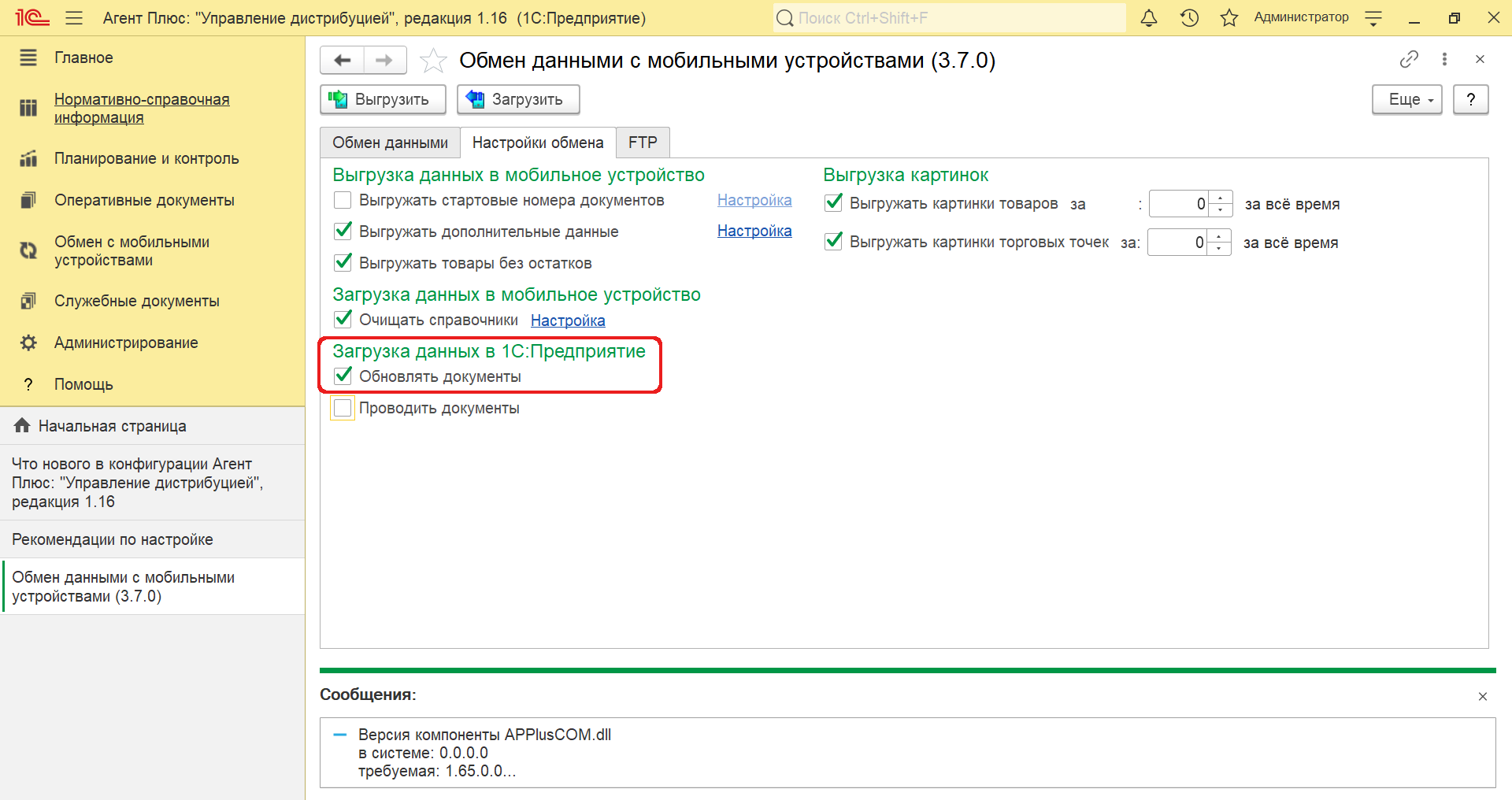Click the Планирование и контроль chart icon
Image resolution: width=1512 pixels, height=800 pixels.
pyautogui.click(x=28, y=158)
